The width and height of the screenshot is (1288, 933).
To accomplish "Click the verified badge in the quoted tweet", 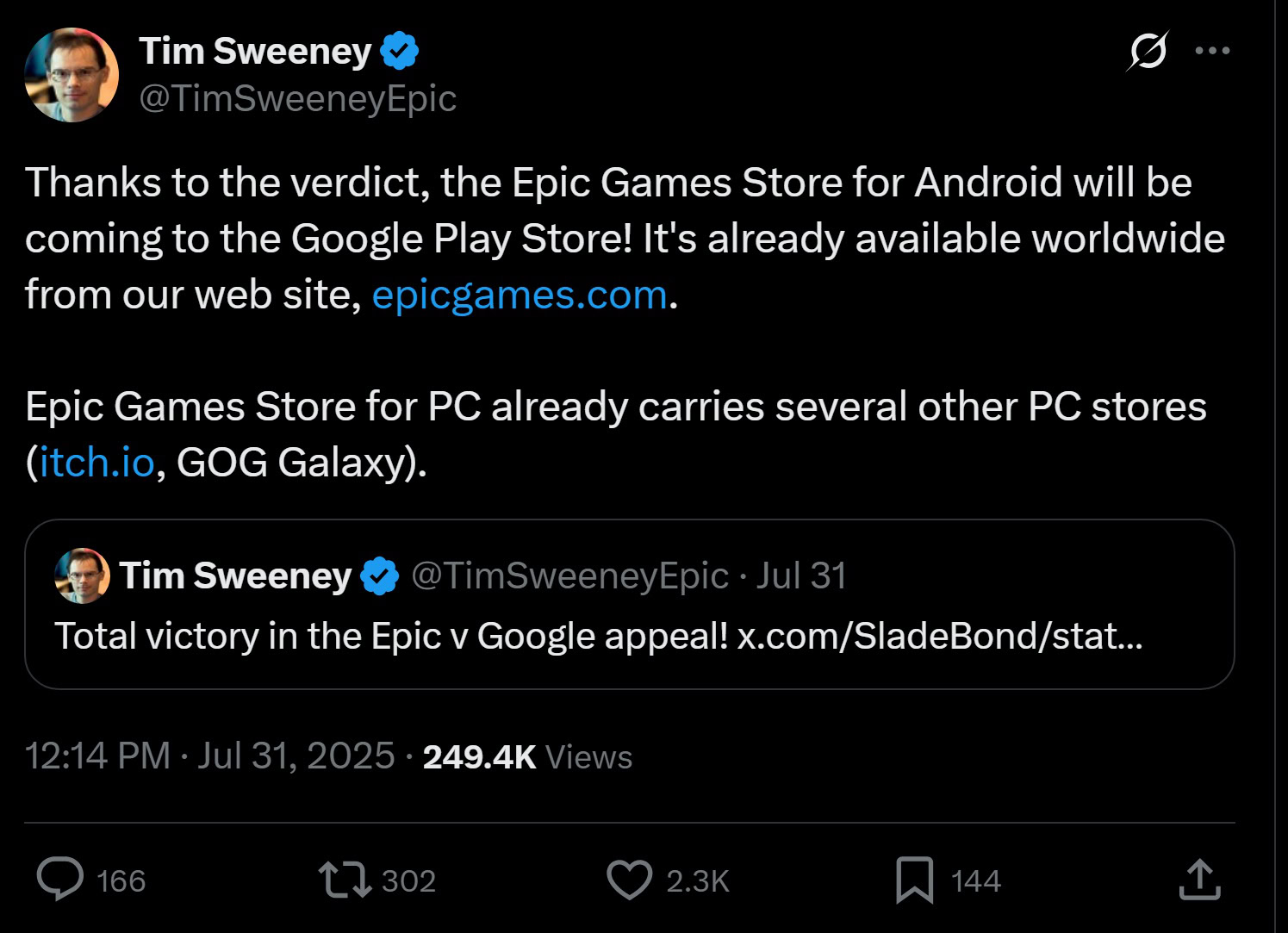I will tap(379, 575).
